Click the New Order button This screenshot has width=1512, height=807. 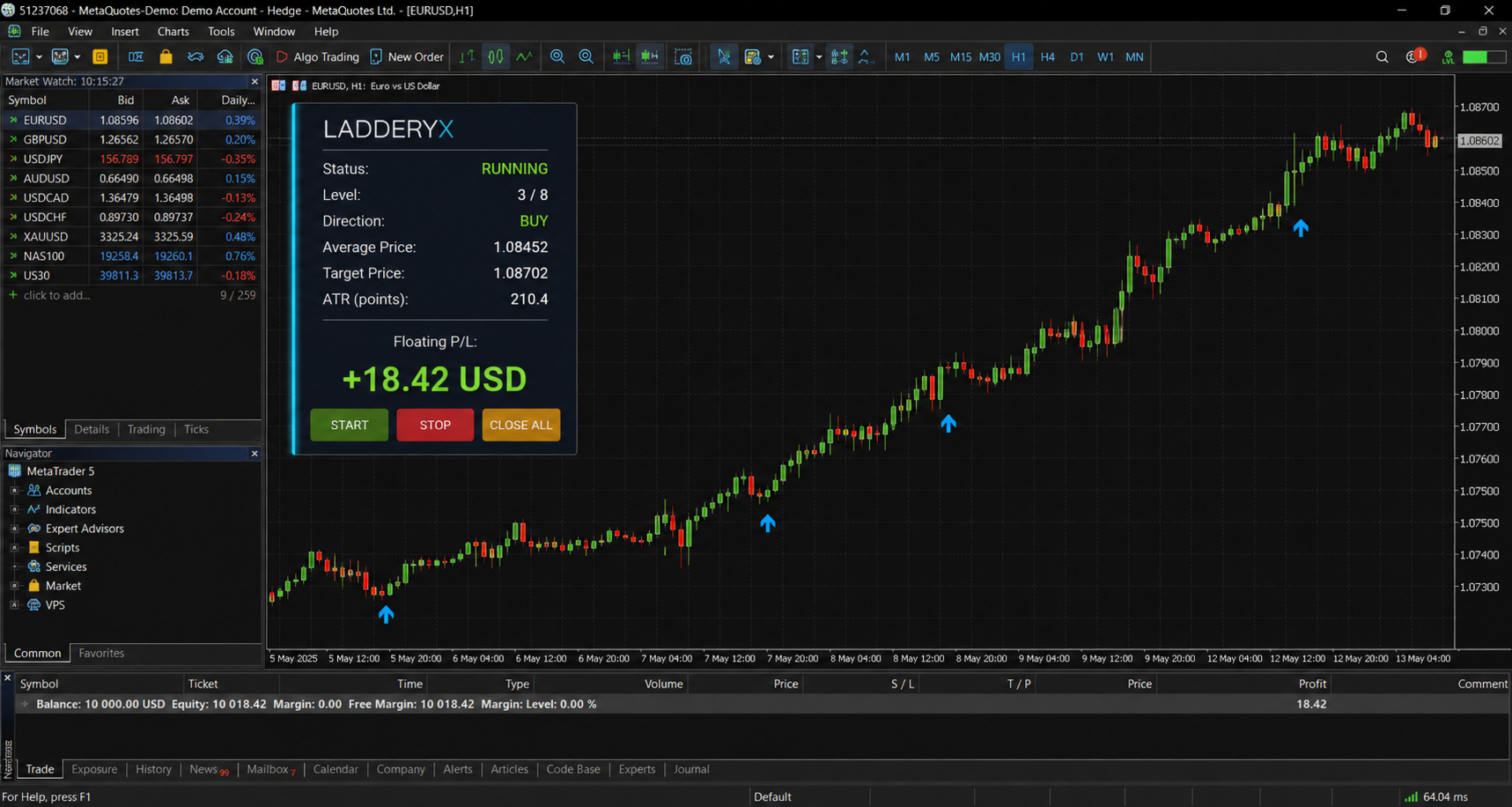[407, 56]
